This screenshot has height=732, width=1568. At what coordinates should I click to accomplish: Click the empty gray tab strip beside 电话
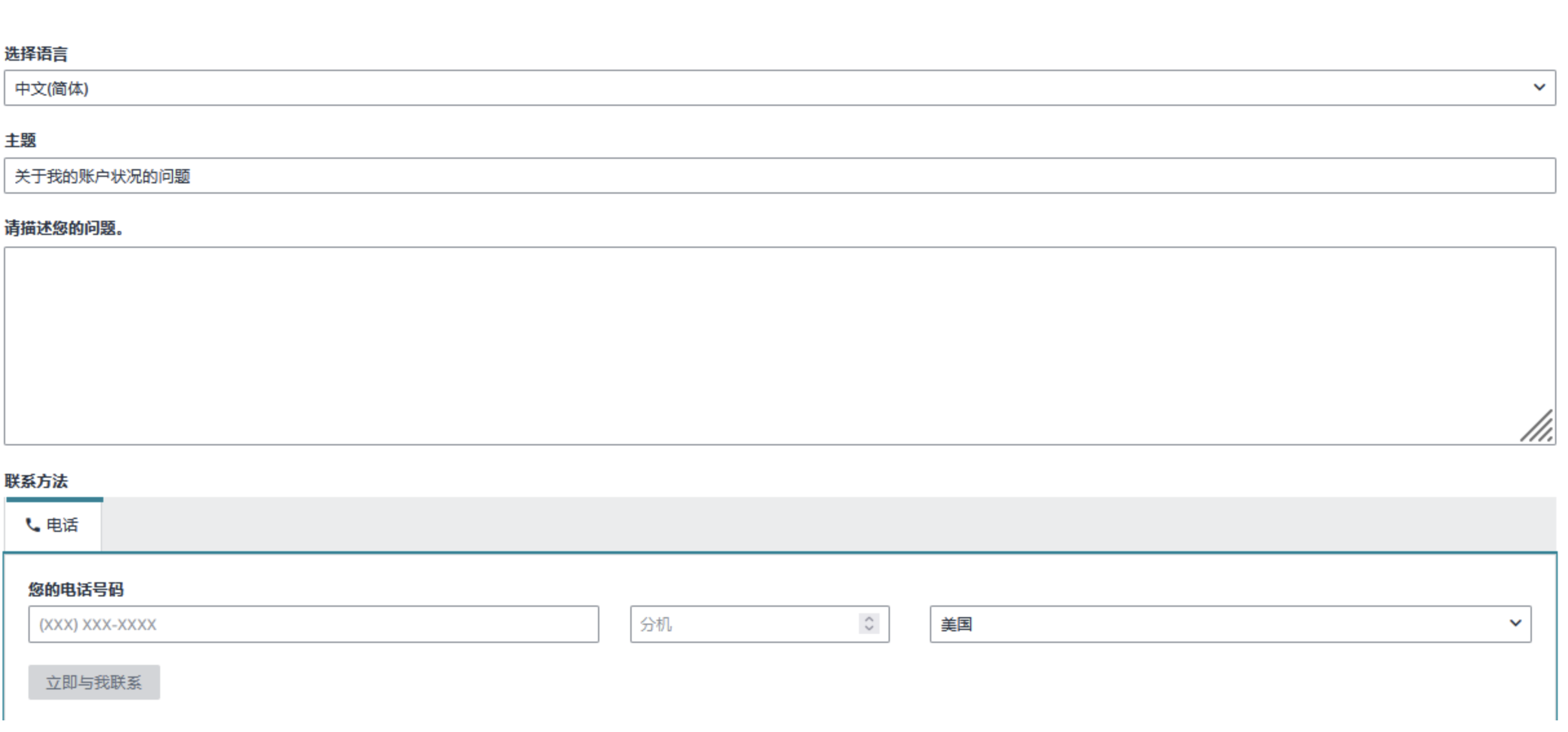pos(829,524)
